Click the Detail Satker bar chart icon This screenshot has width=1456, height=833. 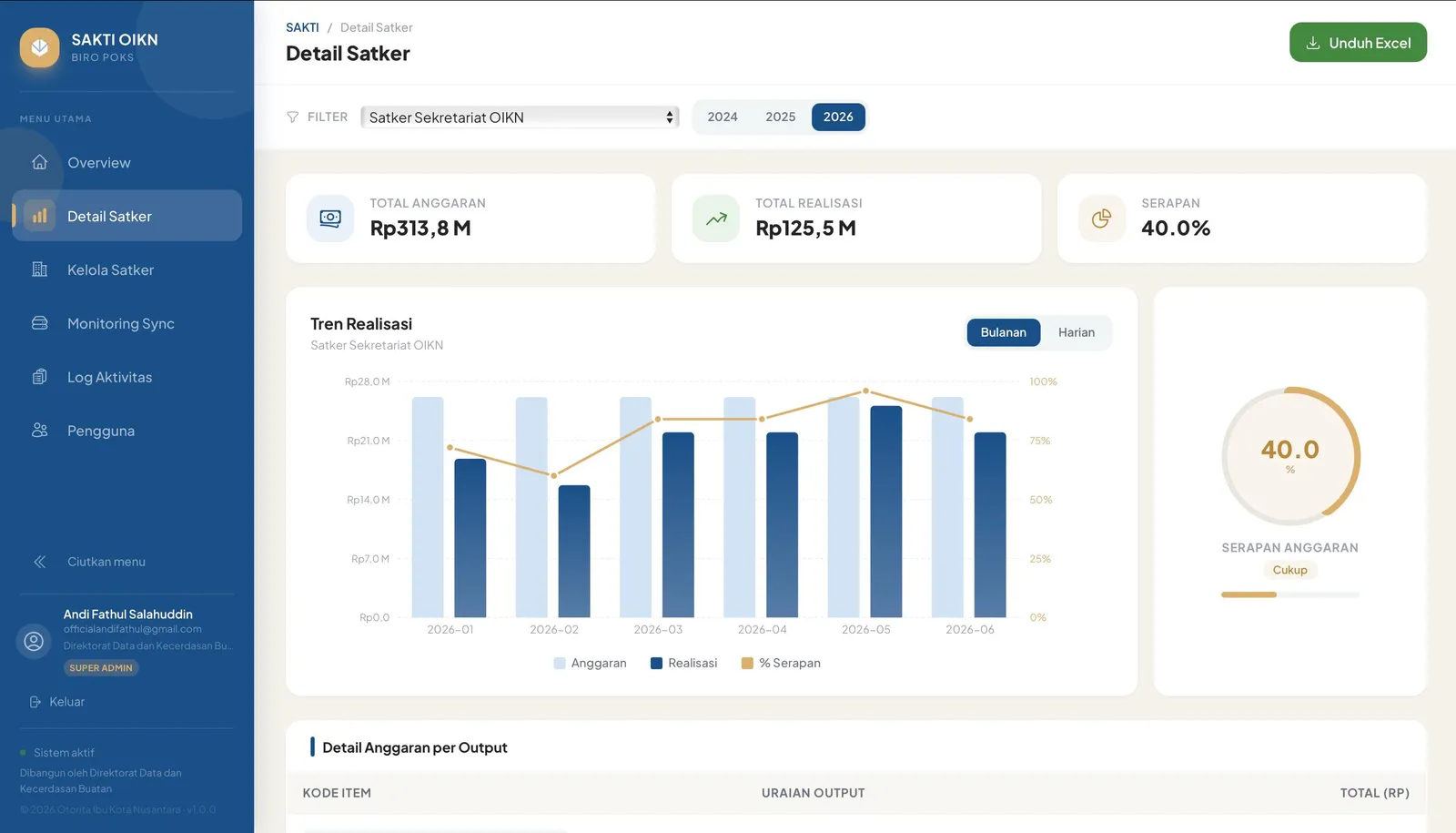[x=39, y=216]
